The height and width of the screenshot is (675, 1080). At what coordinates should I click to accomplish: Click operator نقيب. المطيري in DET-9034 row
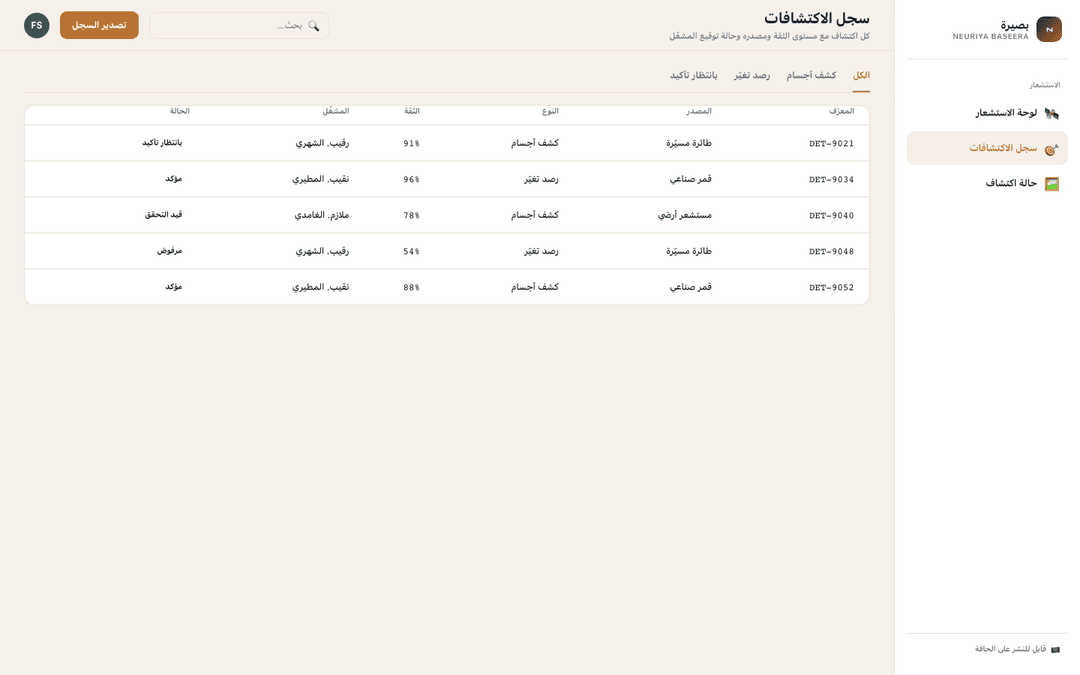[x=320, y=179]
